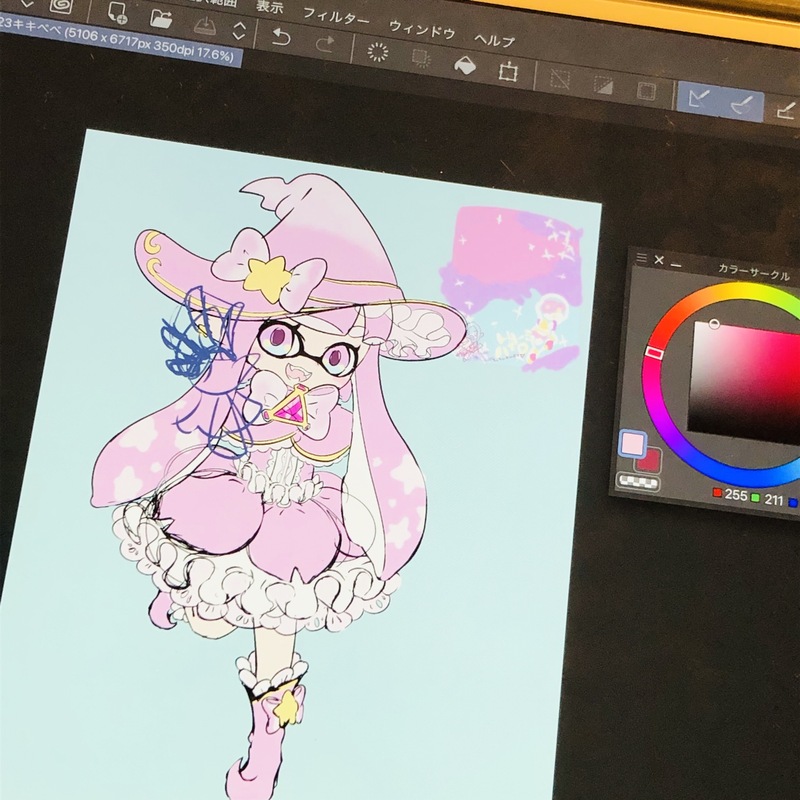Click the Fill bucket icon in command bar
The width and height of the screenshot is (800, 800).
(464, 66)
